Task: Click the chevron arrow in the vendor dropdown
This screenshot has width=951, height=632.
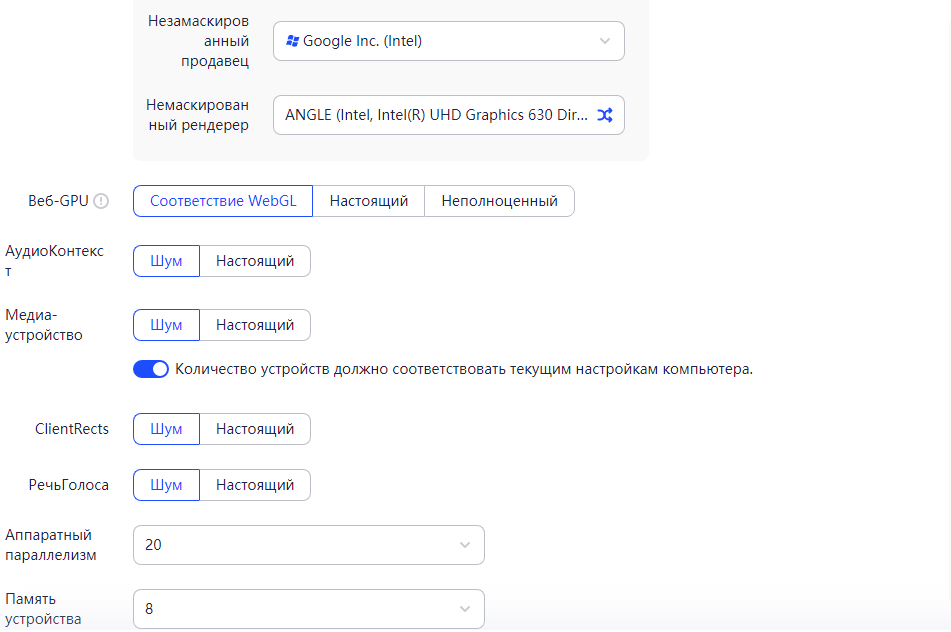Action: (x=605, y=41)
